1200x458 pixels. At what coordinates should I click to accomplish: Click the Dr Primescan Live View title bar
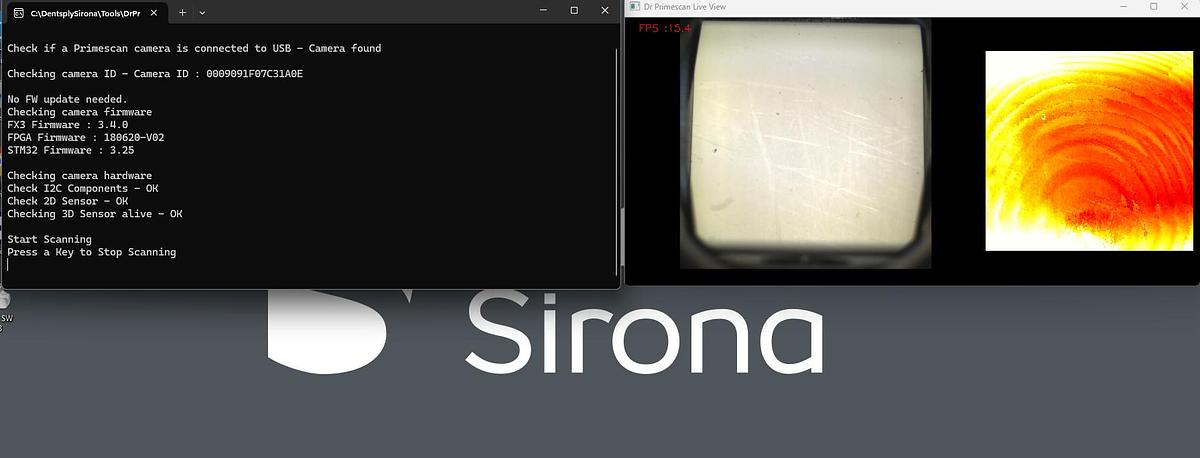pyautogui.click(x=850, y=7)
